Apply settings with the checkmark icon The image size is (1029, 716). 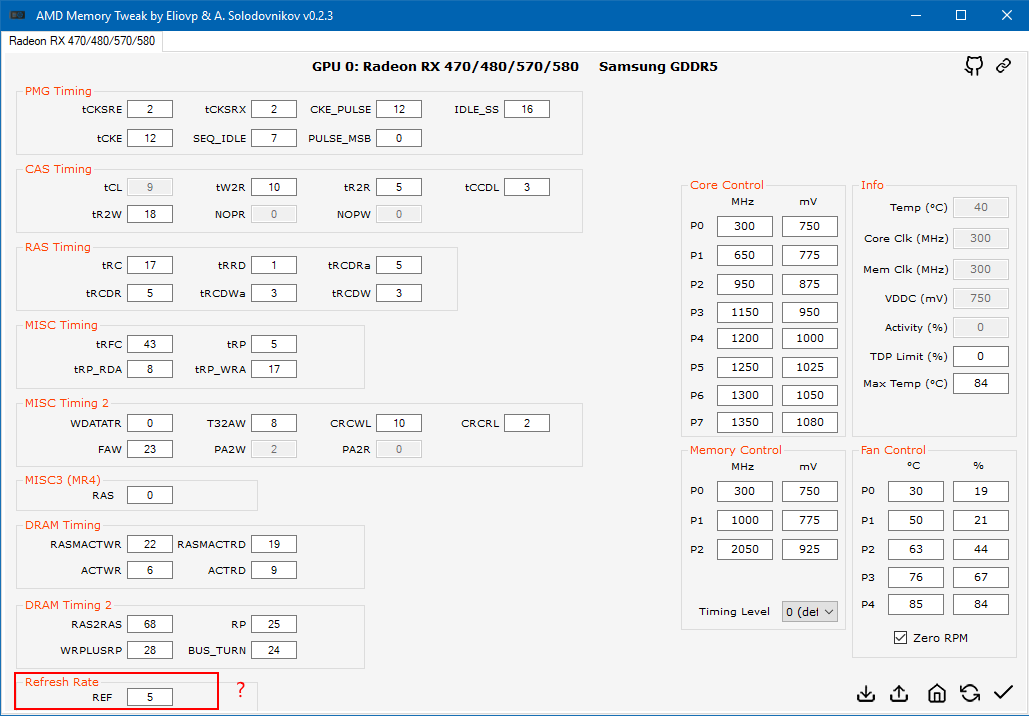point(1003,692)
